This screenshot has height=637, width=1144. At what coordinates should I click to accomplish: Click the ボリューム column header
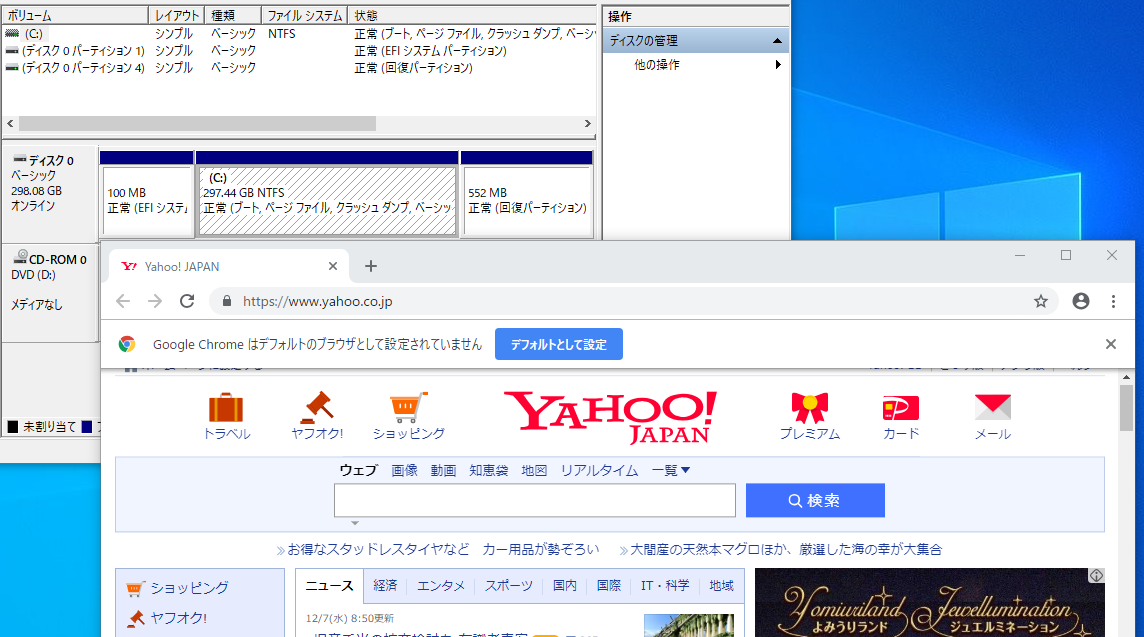tap(75, 15)
